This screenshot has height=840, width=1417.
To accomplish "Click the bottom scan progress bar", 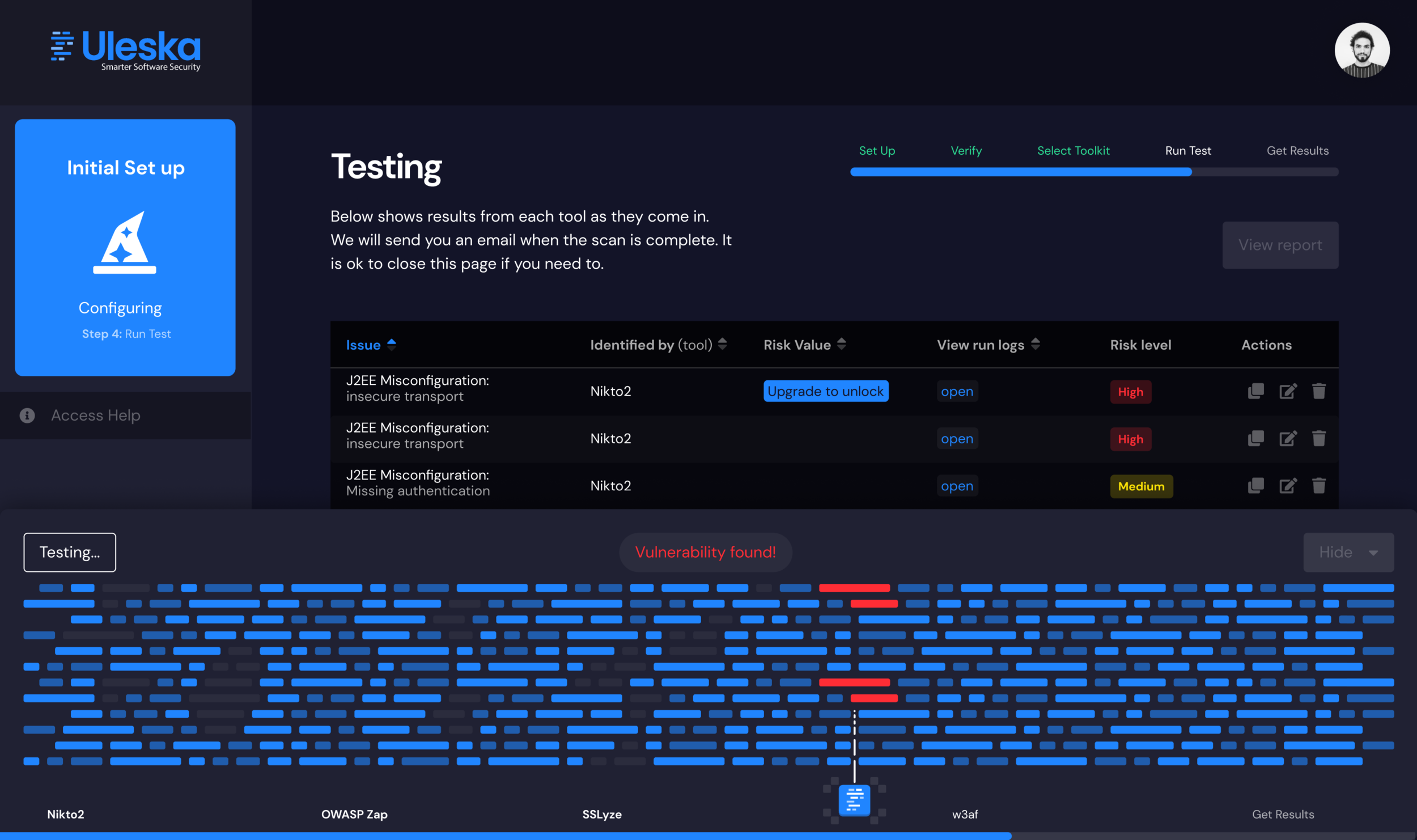I will pos(708,836).
